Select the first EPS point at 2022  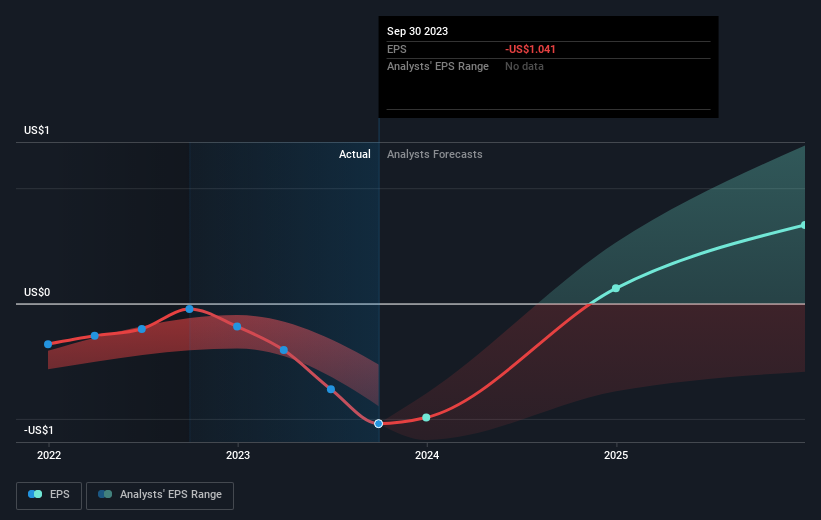pyautogui.click(x=48, y=344)
